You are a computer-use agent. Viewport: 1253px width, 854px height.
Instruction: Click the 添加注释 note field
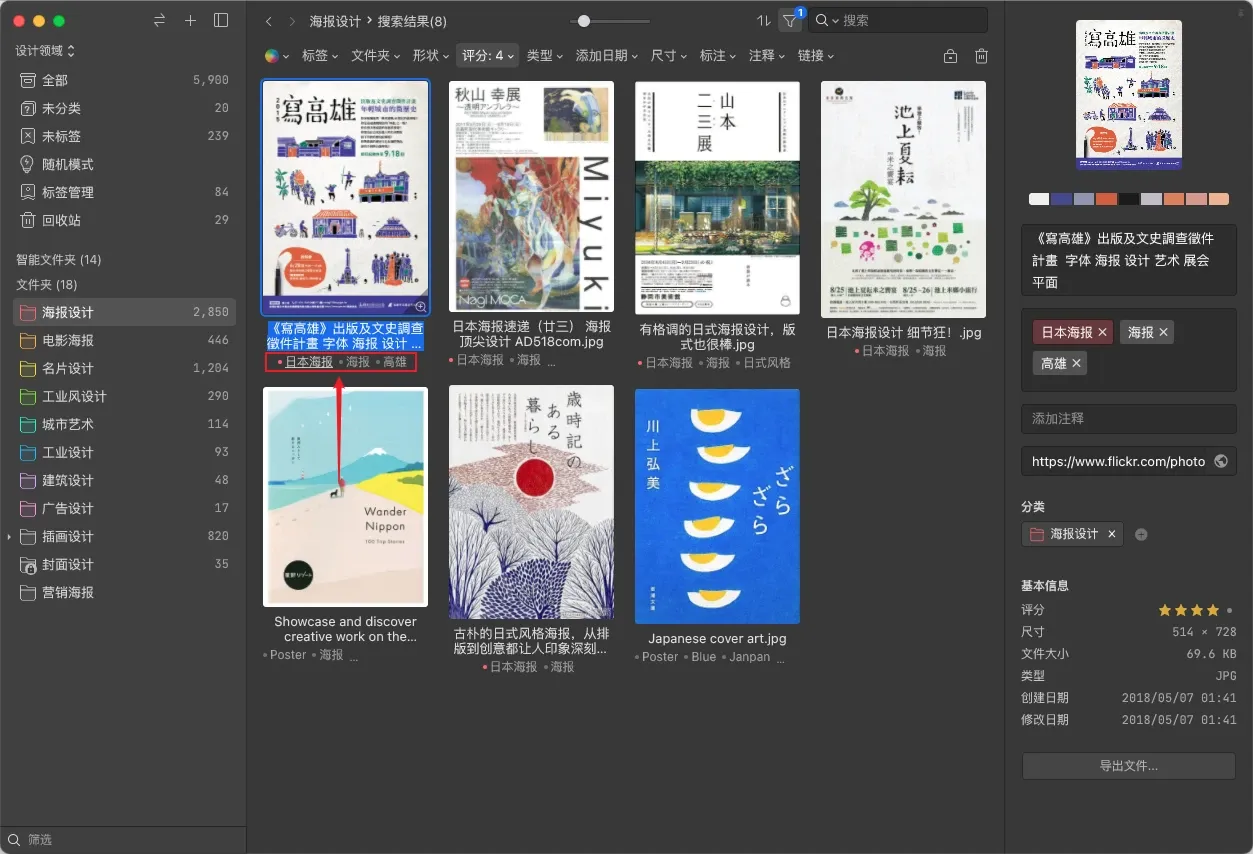tap(1128, 418)
